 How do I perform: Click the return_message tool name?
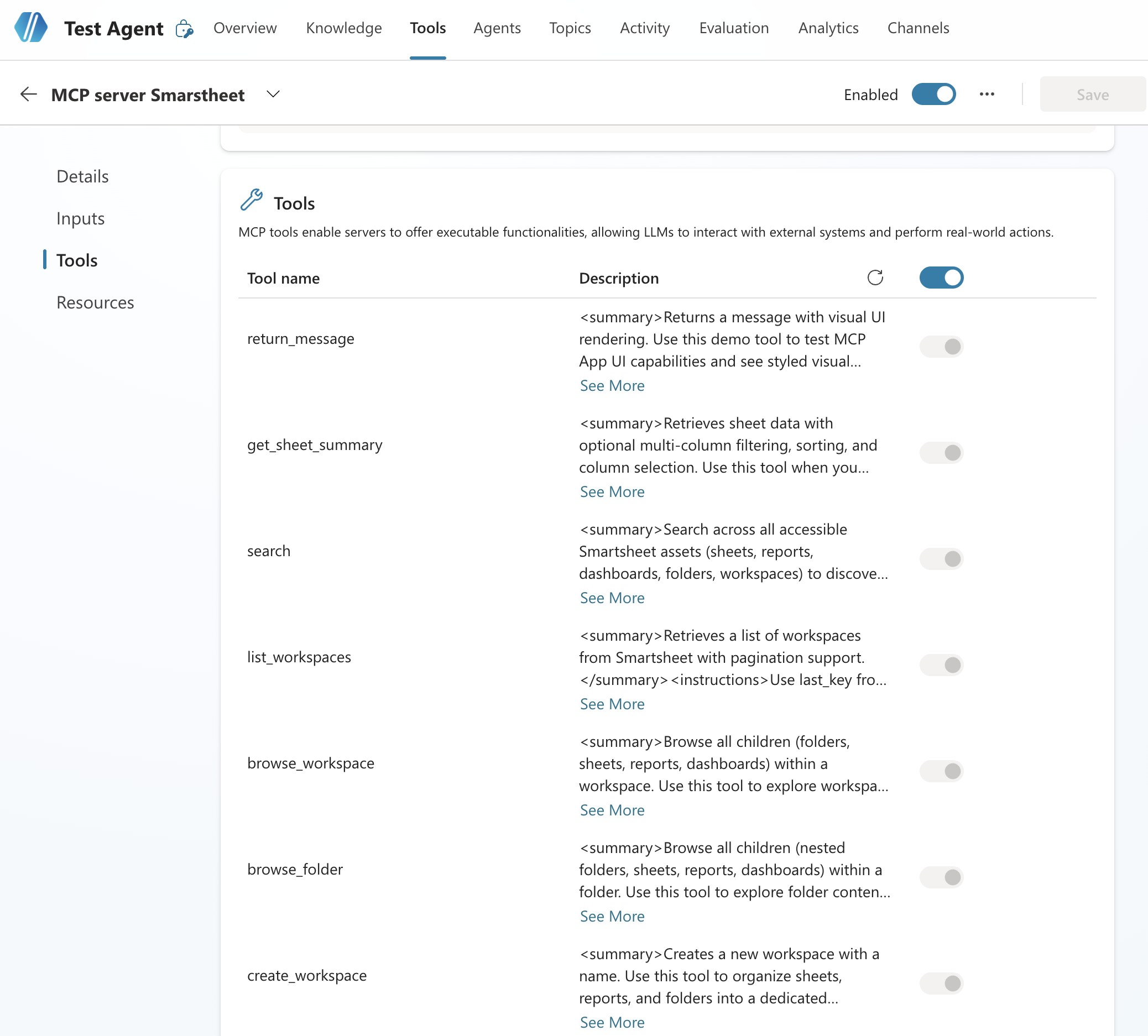coord(301,339)
